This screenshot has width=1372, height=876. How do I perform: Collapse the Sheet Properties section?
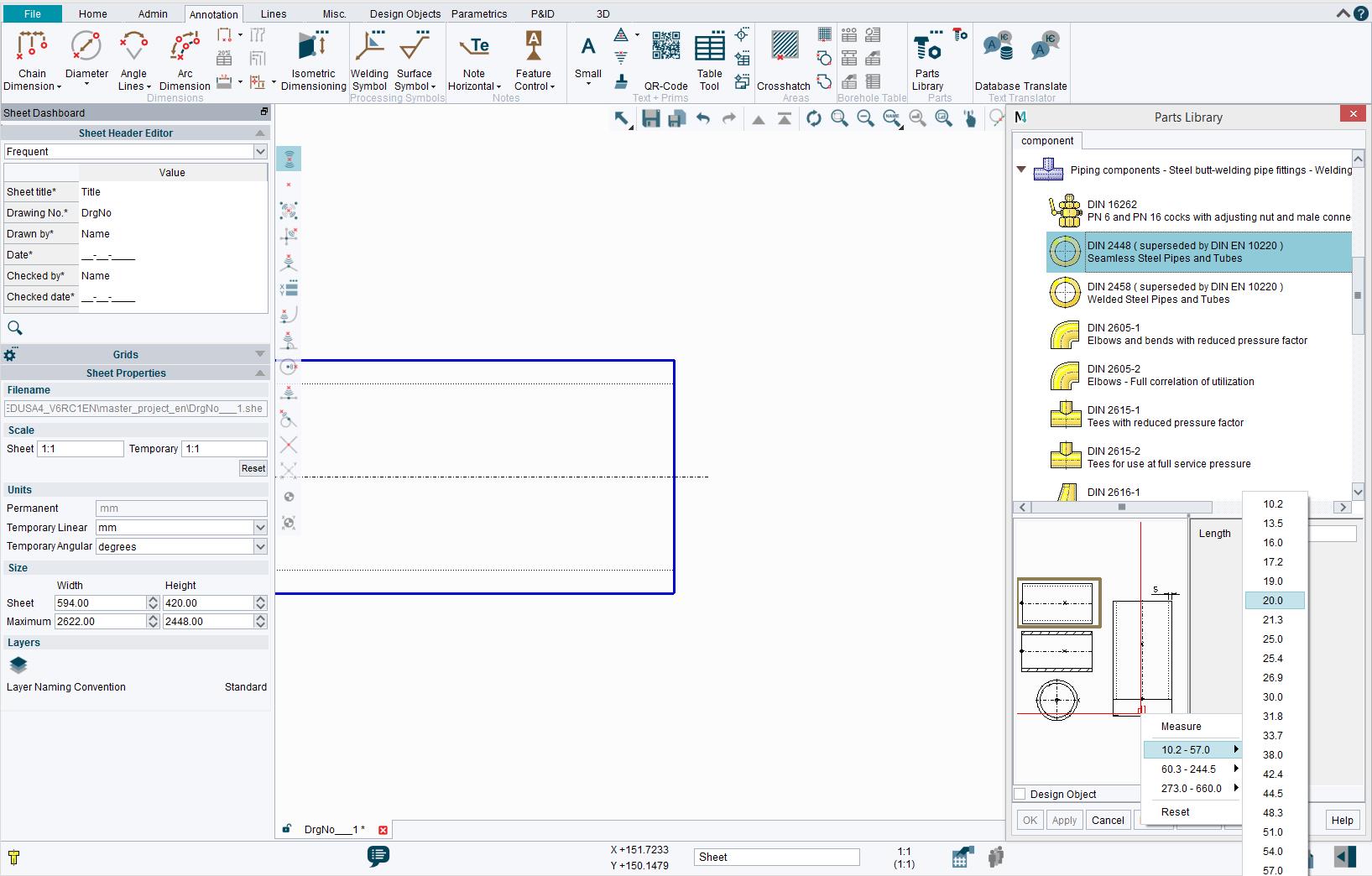point(260,373)
